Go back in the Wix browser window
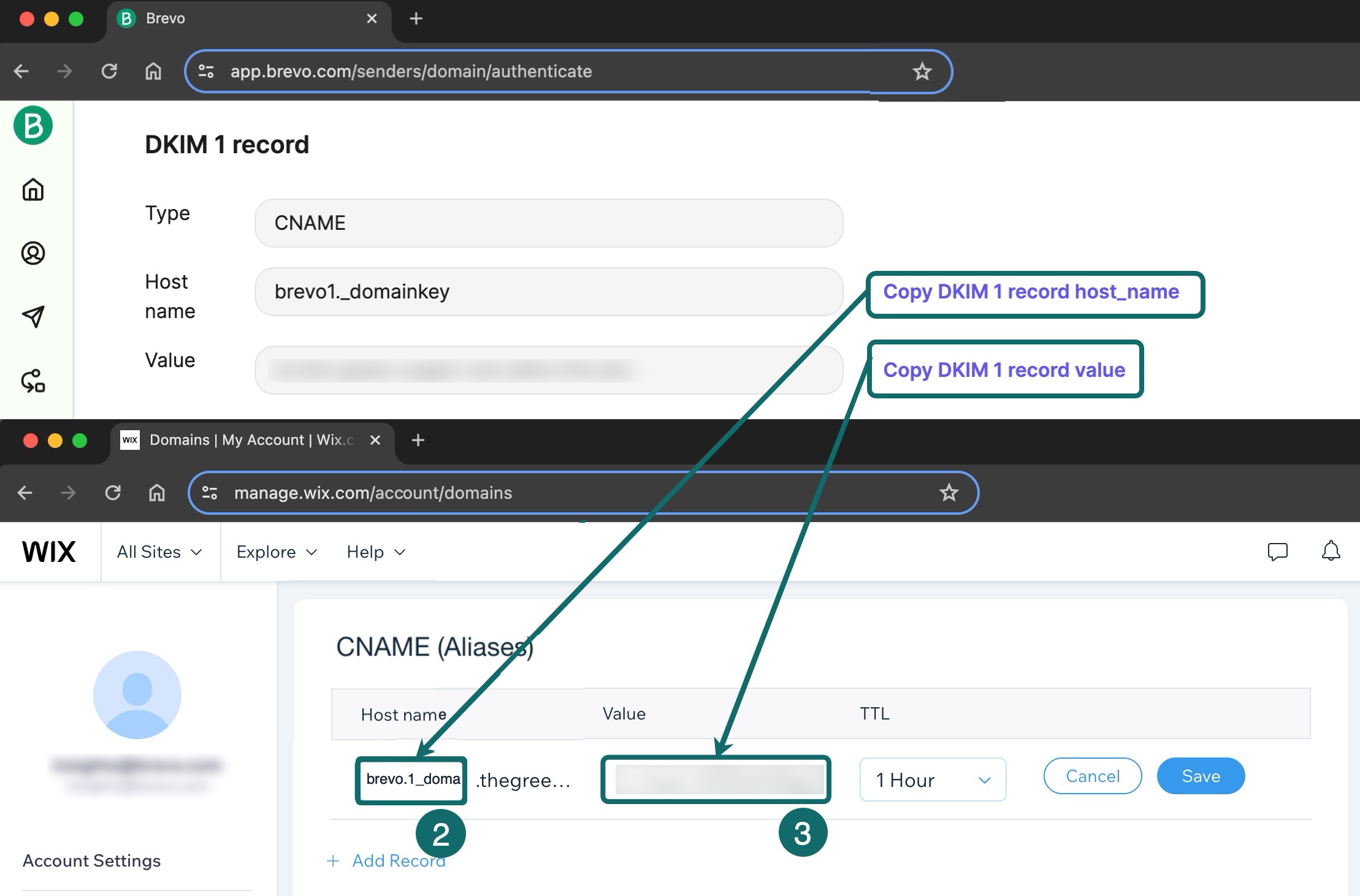The image size is (1360, 896). pos(25,492)
